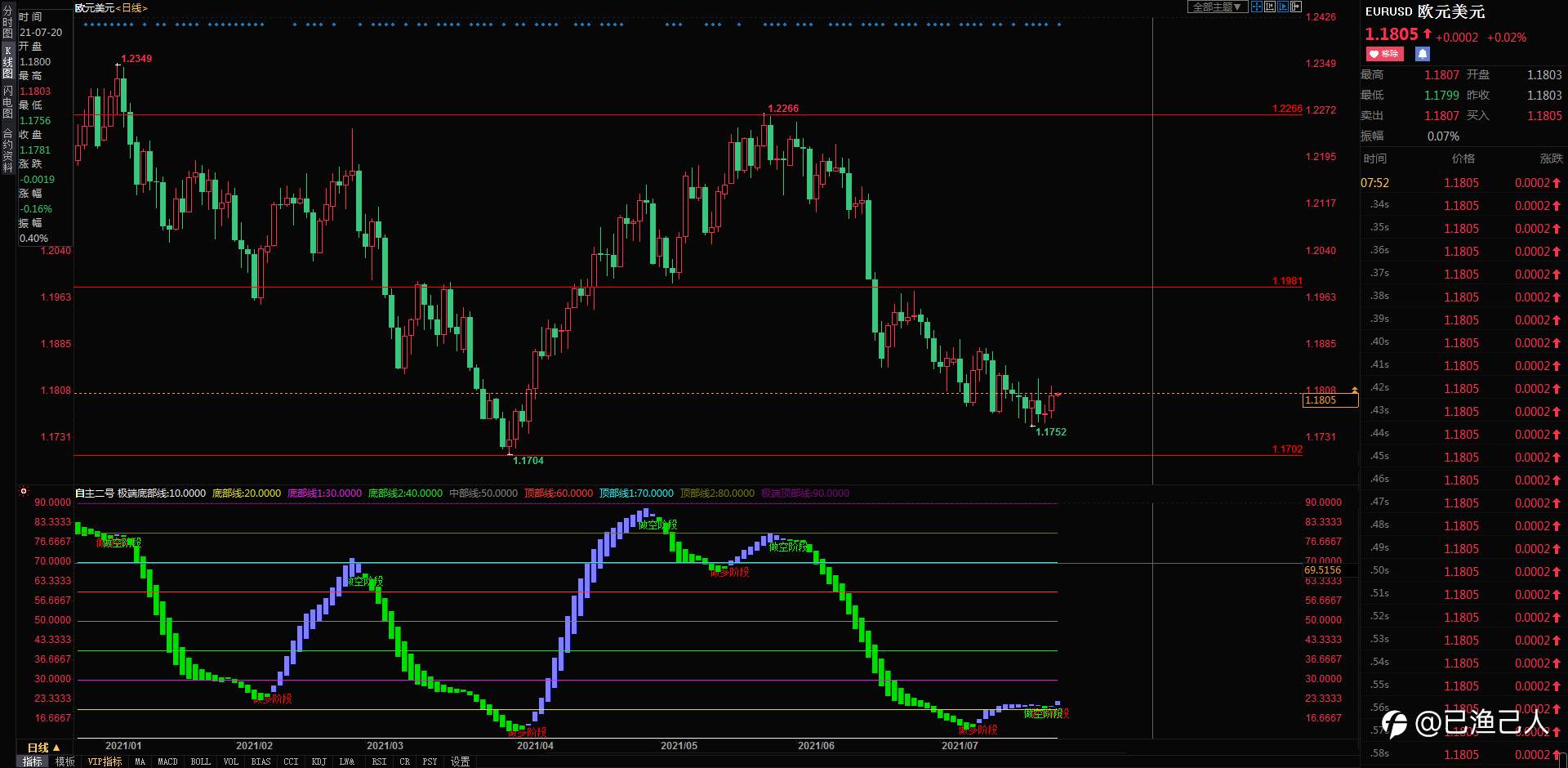1568x768 pixels.
Task: Click the bell alert icon for EURUSD
Action: click(x=1423, y=54)
